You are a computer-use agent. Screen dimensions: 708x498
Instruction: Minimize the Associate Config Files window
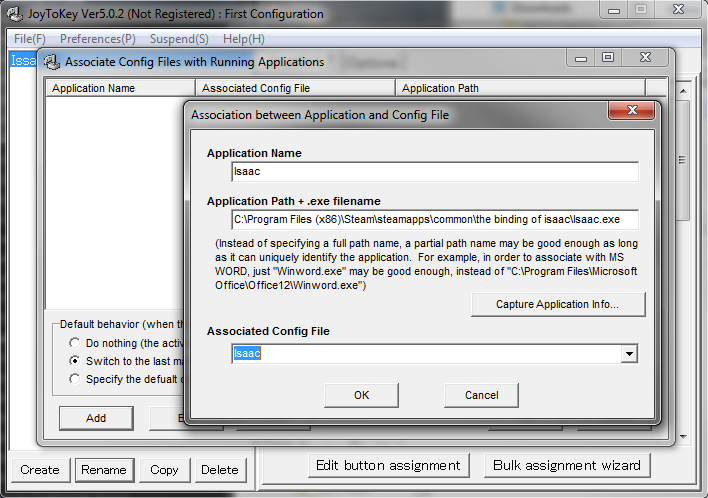(x=581, y=57)
